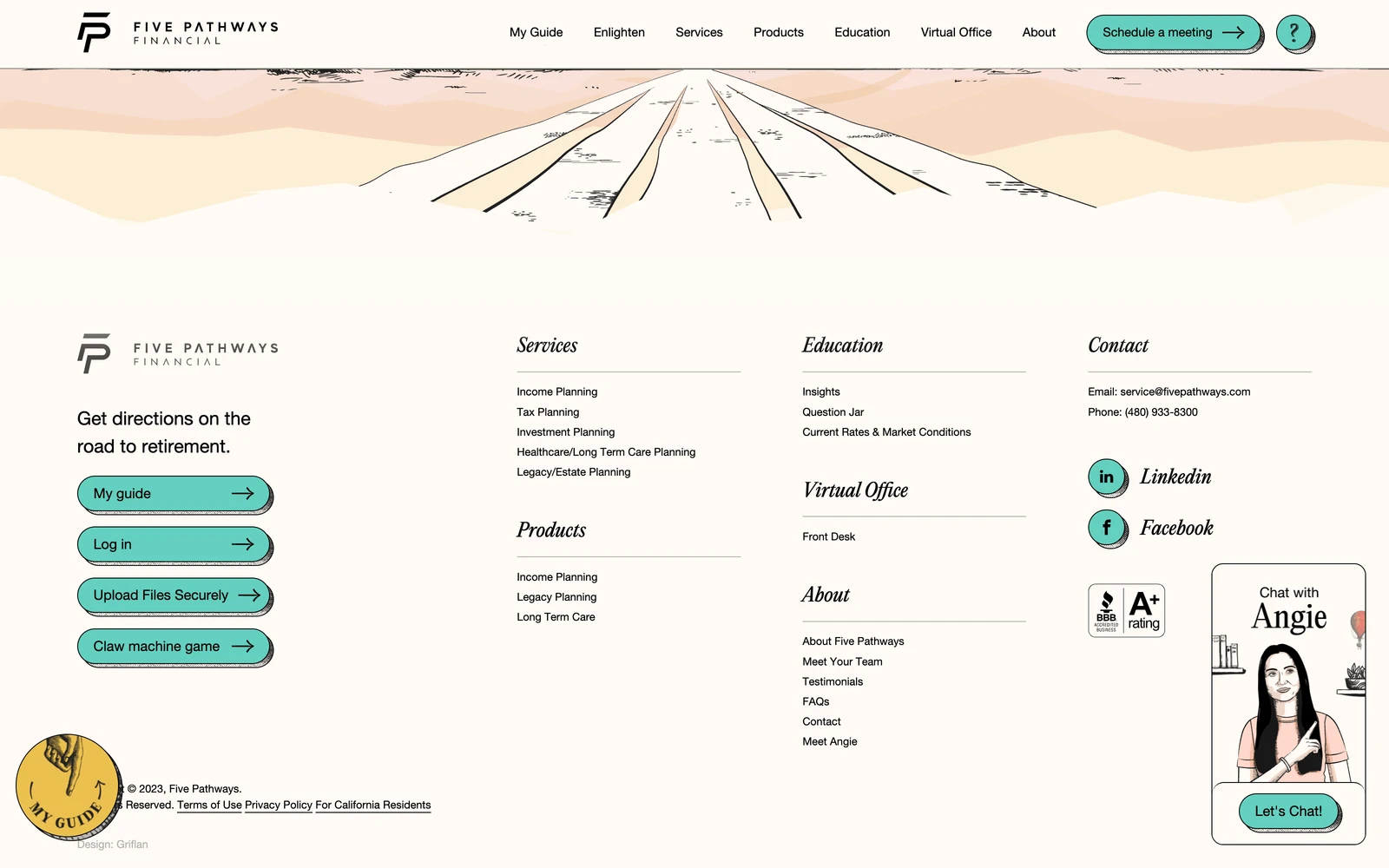The width and height of the screenshot is (1389, 868).
Task: Open the Legacy Planning product link
Action: pyautogui.click(x=556, y=597)
